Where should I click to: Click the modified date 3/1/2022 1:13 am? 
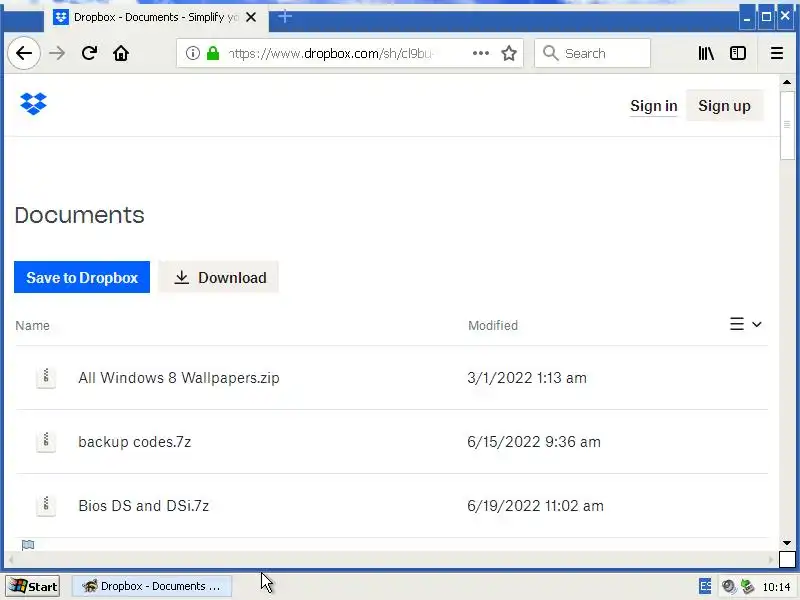coord(527,378)
